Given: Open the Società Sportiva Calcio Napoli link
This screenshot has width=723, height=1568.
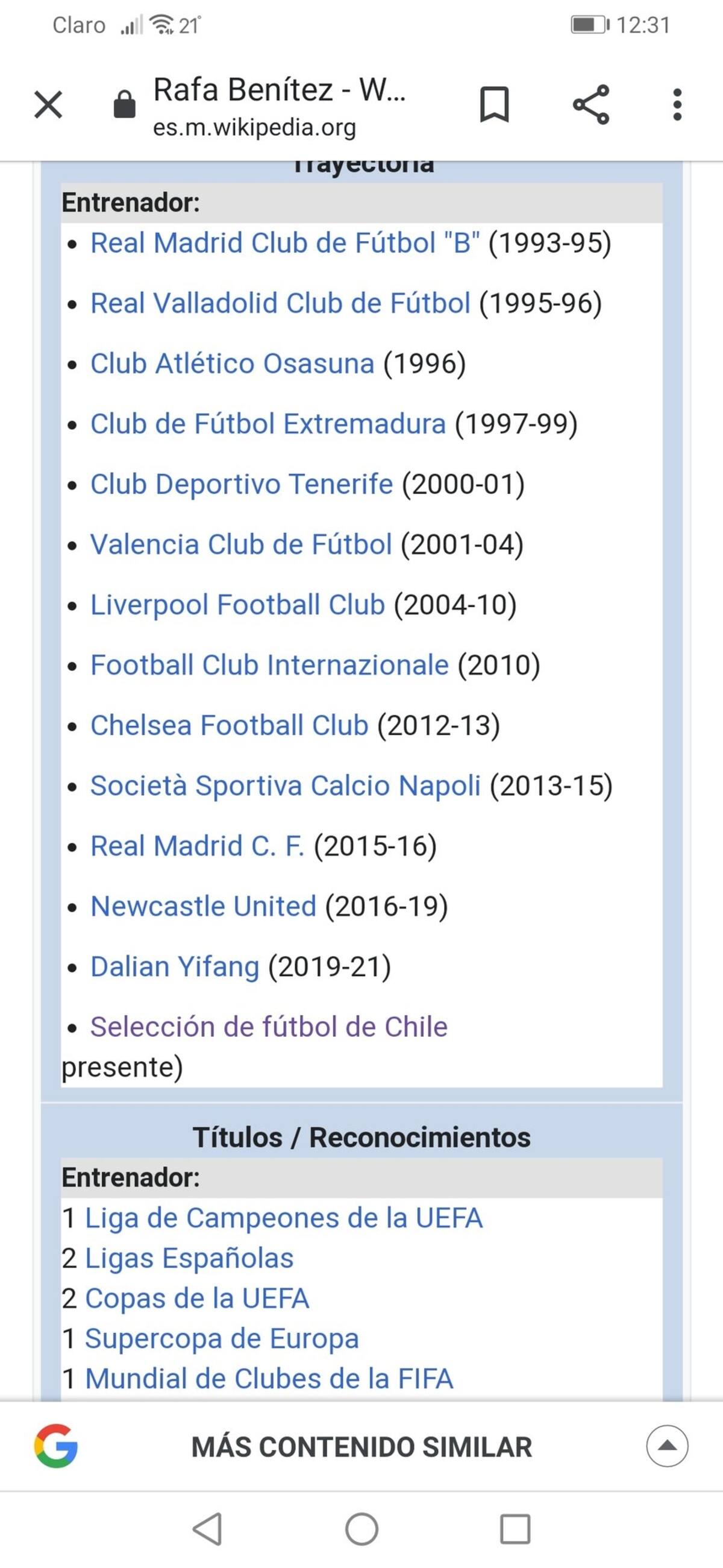Looking at the screenshot, I should click(286, 786).
